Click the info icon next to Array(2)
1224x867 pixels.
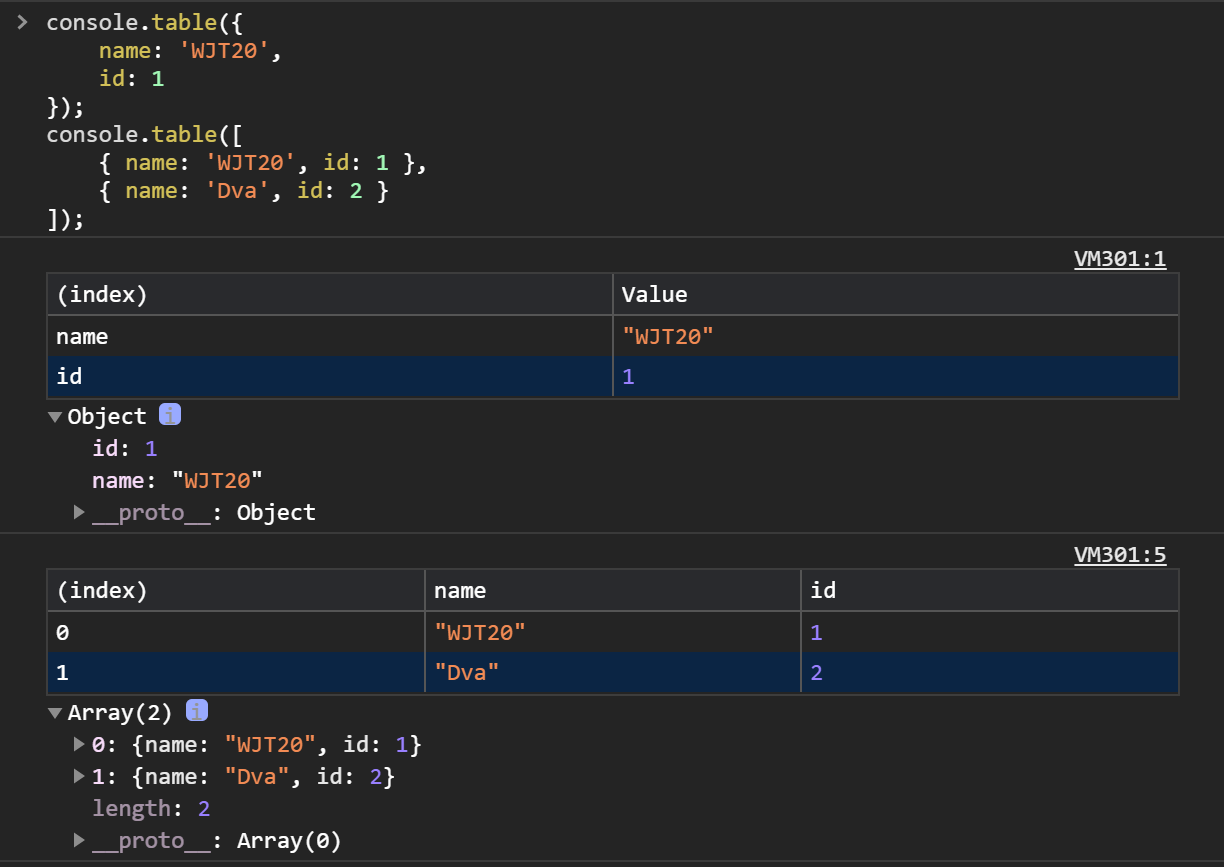click(197, 711)
